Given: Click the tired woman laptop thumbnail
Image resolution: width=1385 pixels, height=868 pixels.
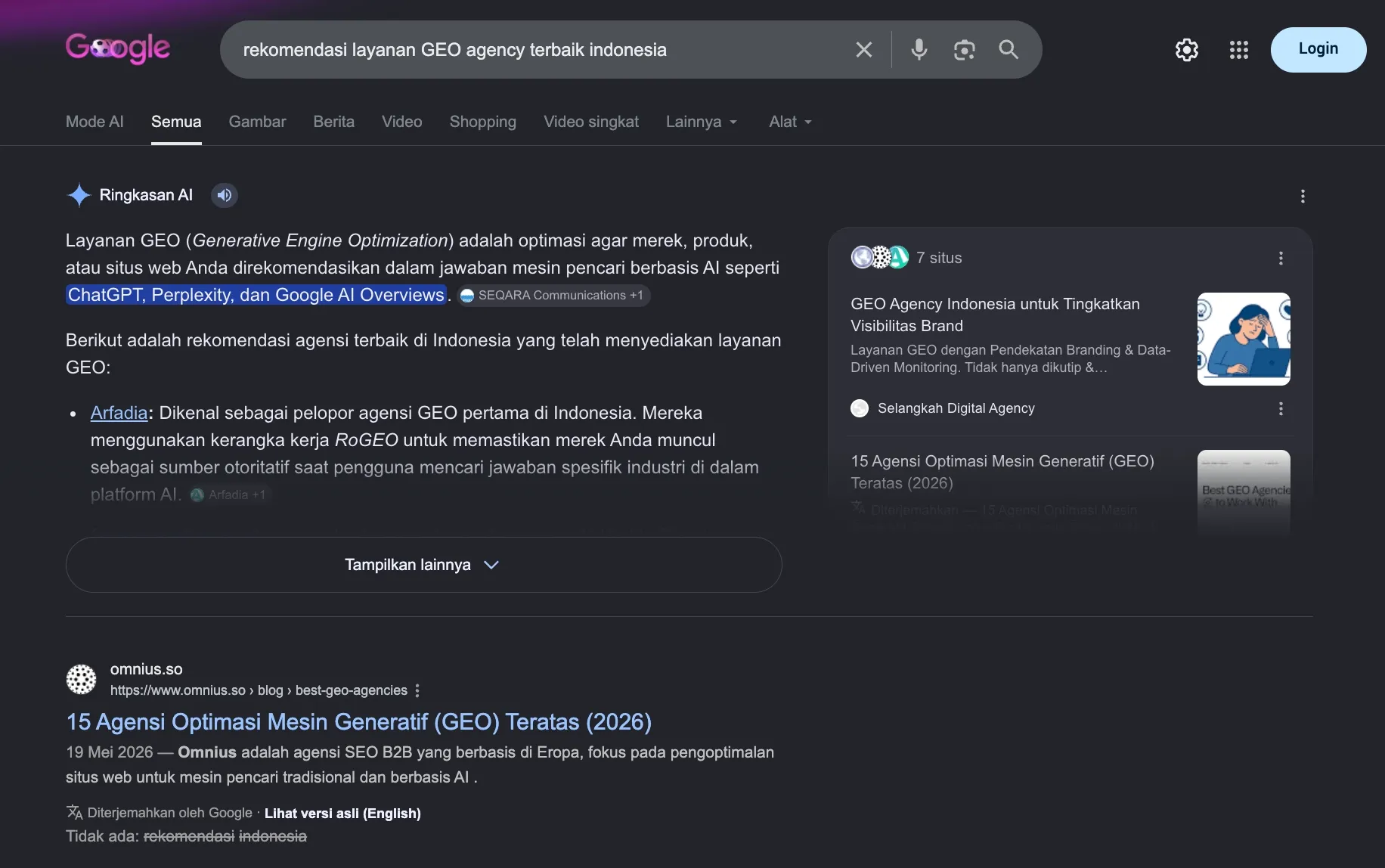Looking at the screenshot, I should [1244, 339].
